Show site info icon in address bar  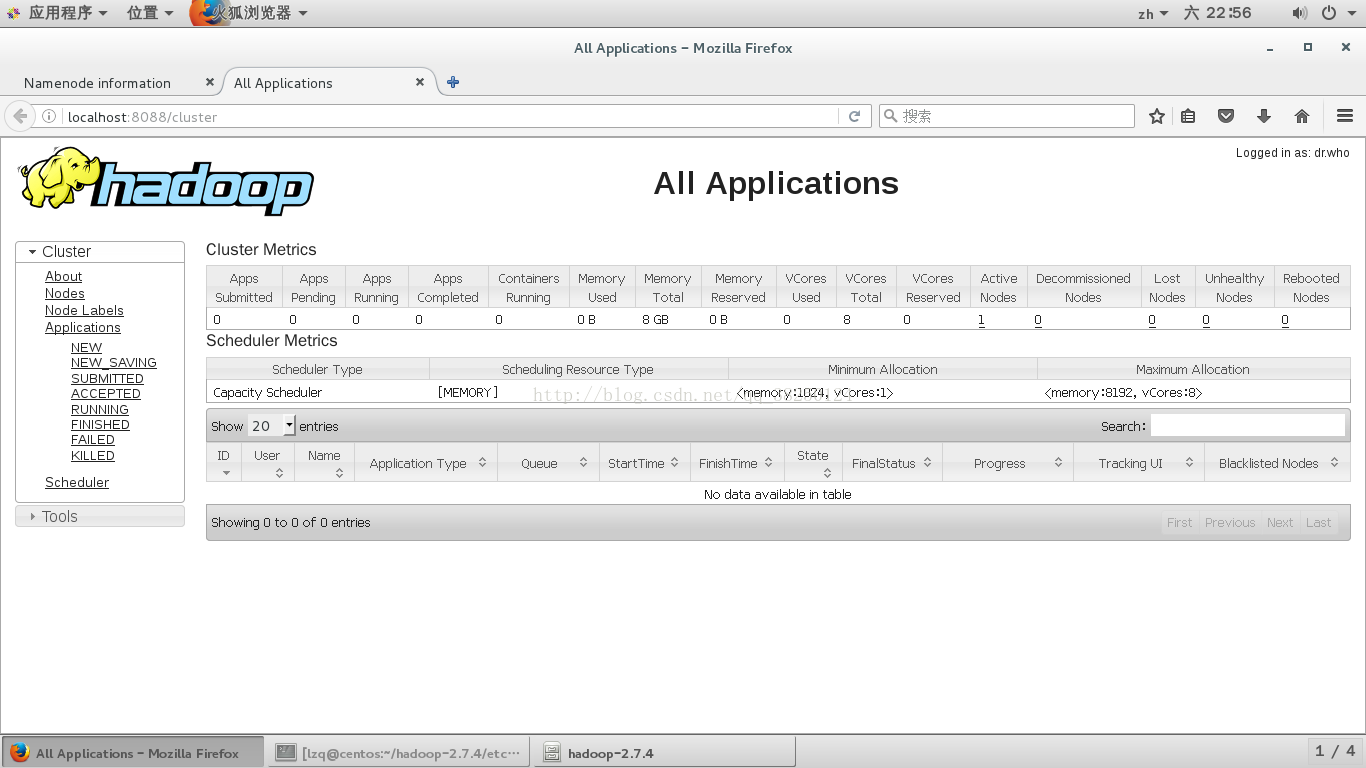pos(50,116)
